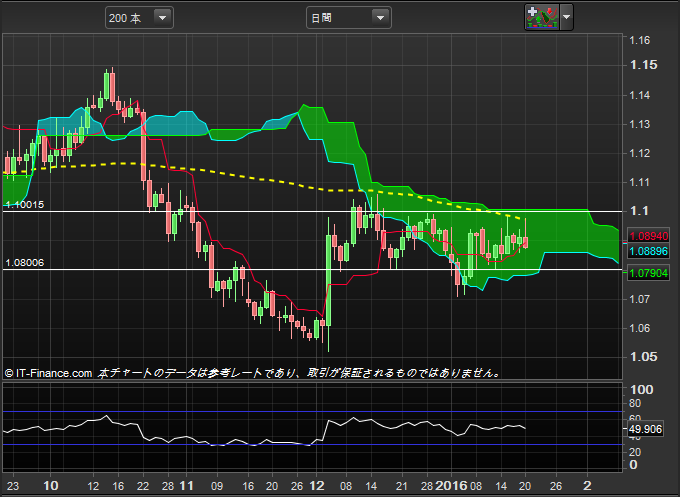Expand the indicator menu arrow beside chart icon
680x497 pixels.
tap(566, 17)
